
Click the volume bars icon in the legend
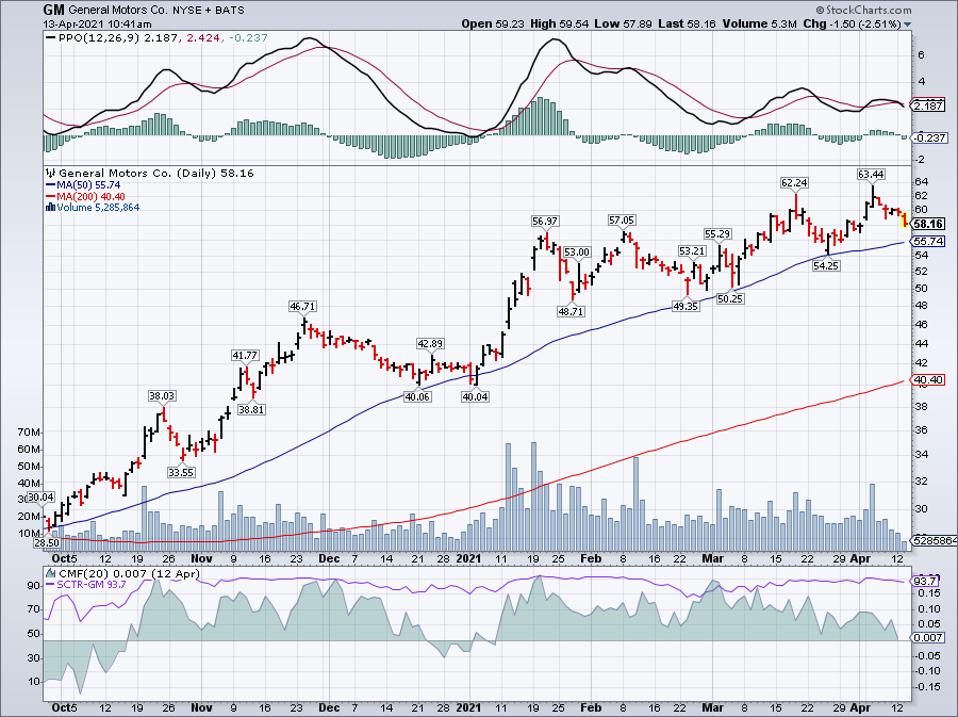tap(51, 208)
